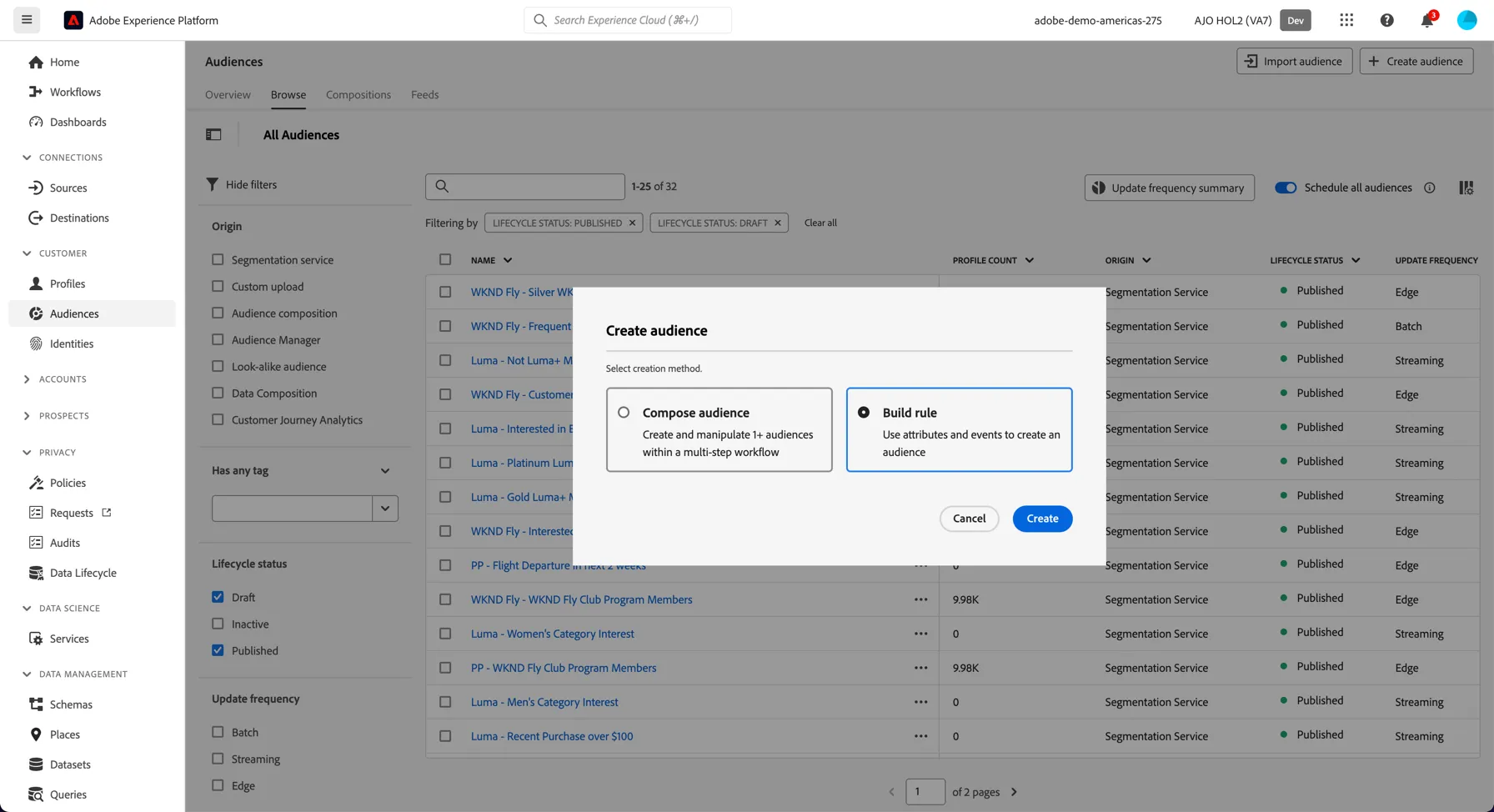Collapse the Connections sidebar section
This screenshot has height=812, width=1494.
27,157
